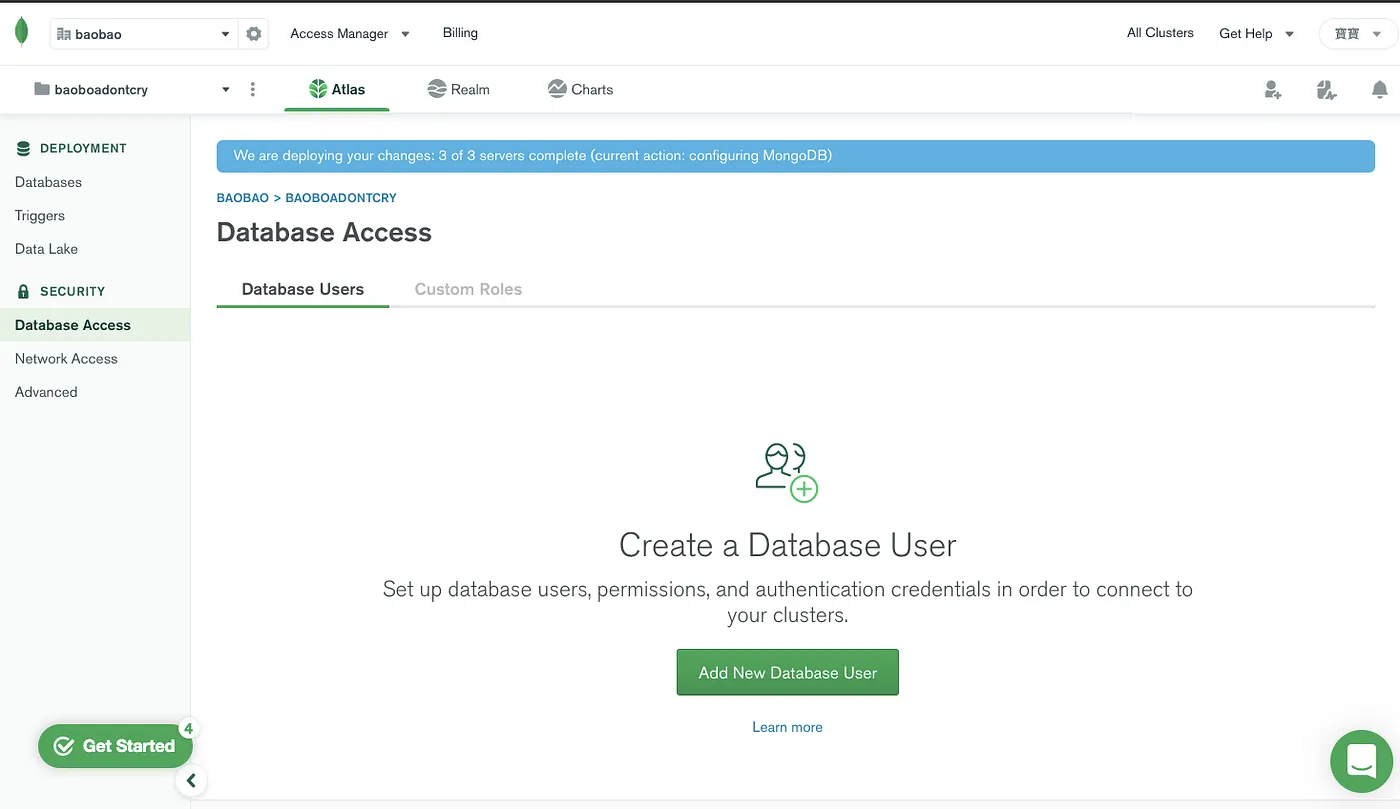
Task: Click the MongoDB leaf logo
Action: (x=22, y=33)
